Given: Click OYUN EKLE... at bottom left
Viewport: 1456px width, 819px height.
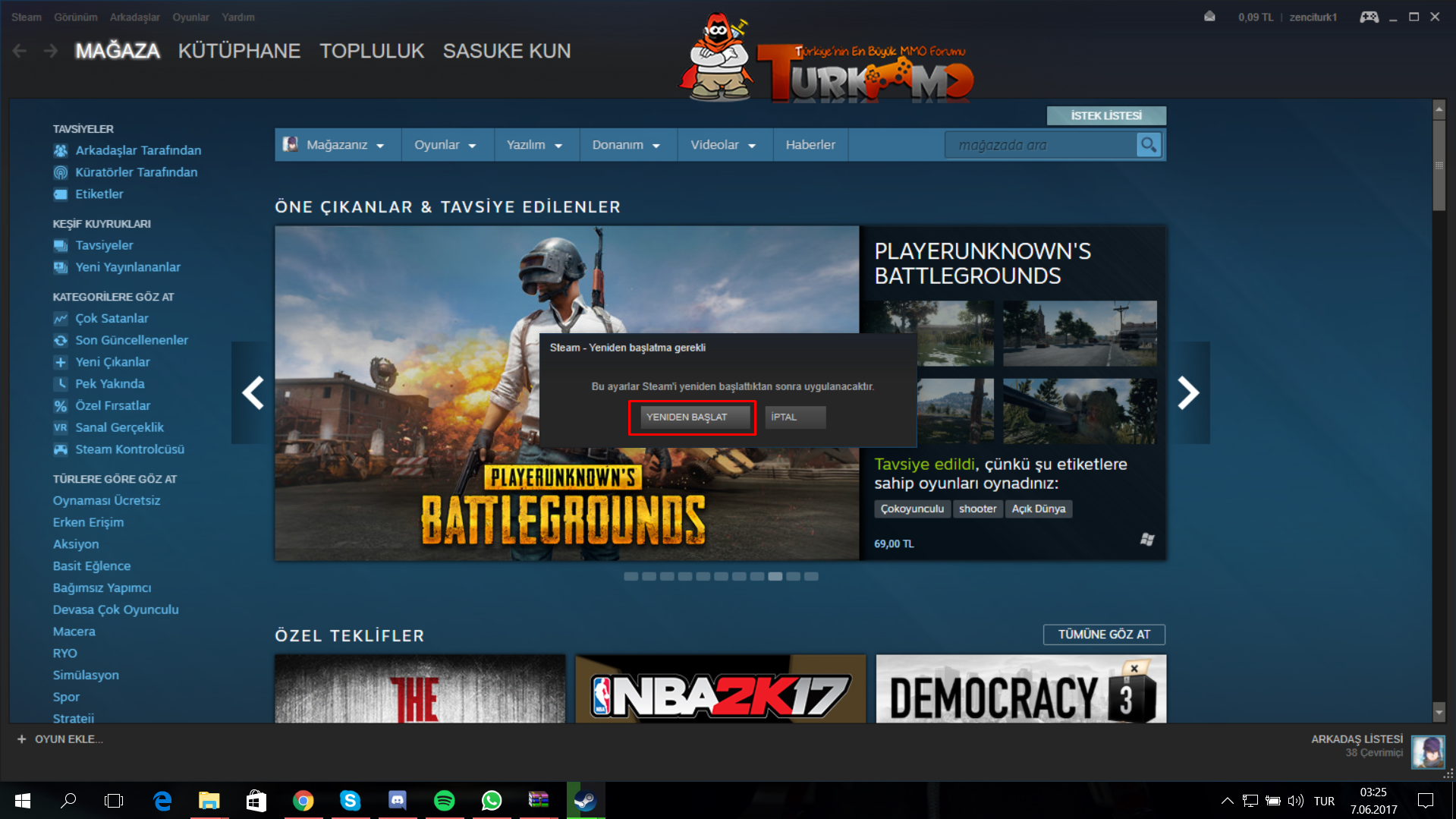Looking at the screenshot, I should [68, 739].
